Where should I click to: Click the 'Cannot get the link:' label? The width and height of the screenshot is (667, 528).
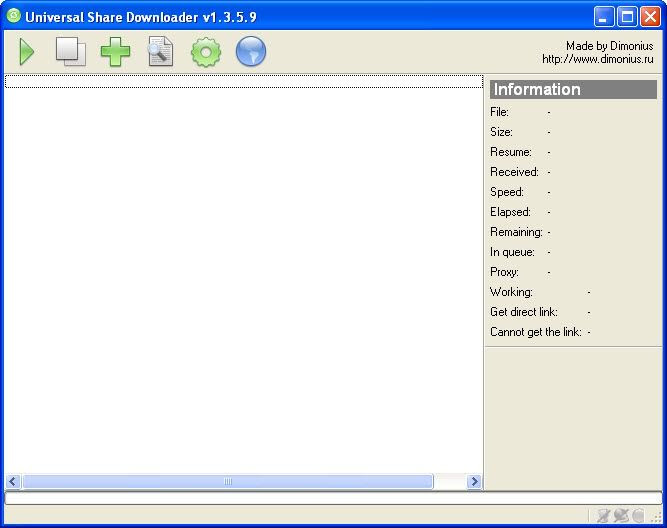[x=536, y=332]
